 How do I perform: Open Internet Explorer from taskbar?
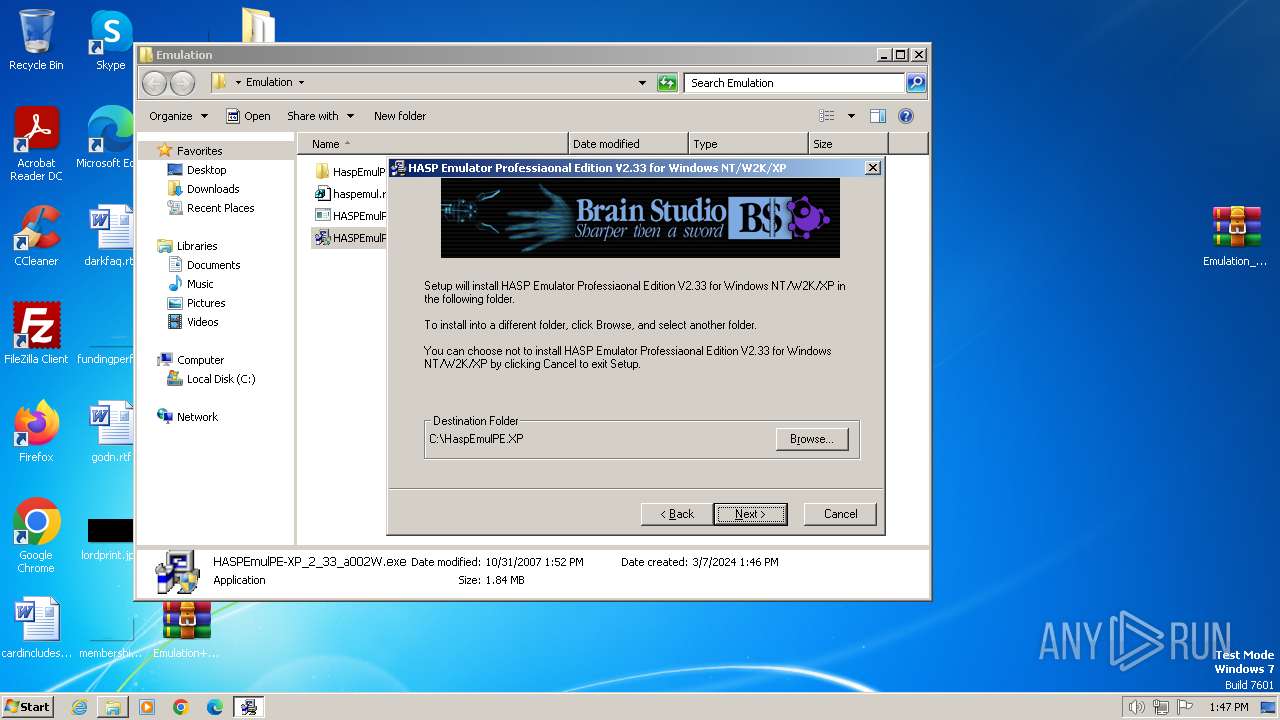click(x=79, y=707)
